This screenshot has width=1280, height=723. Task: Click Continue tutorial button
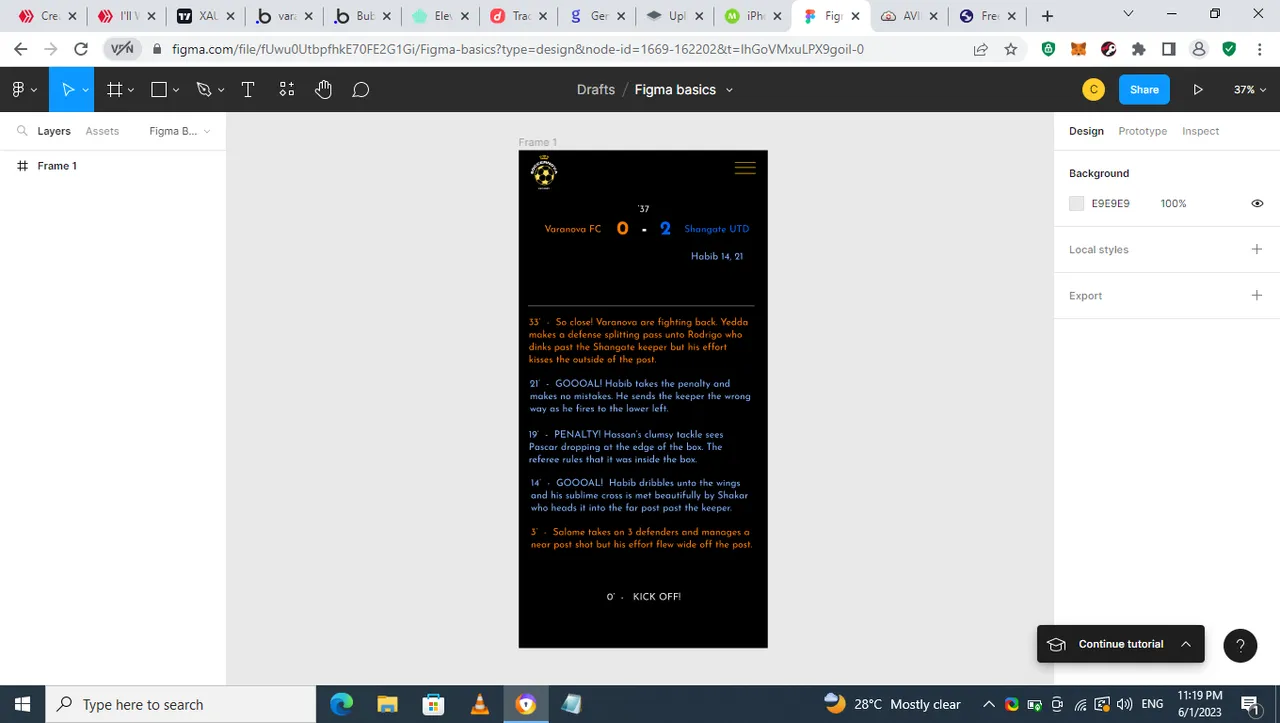coord(1120,644)
